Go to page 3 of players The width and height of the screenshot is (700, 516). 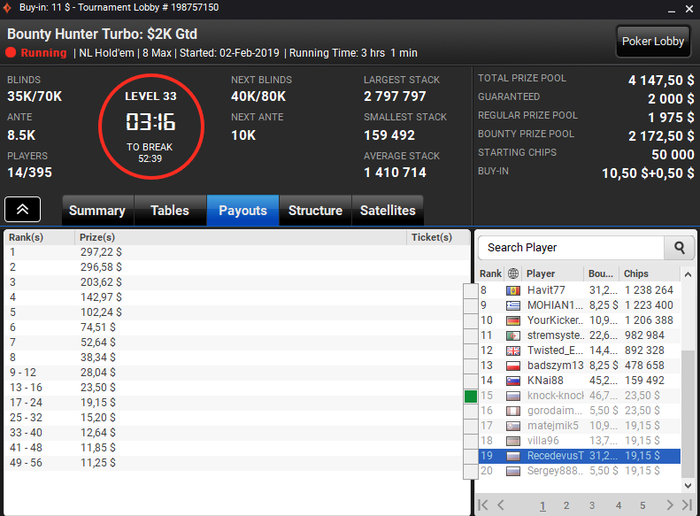click(x=592, y=505)
